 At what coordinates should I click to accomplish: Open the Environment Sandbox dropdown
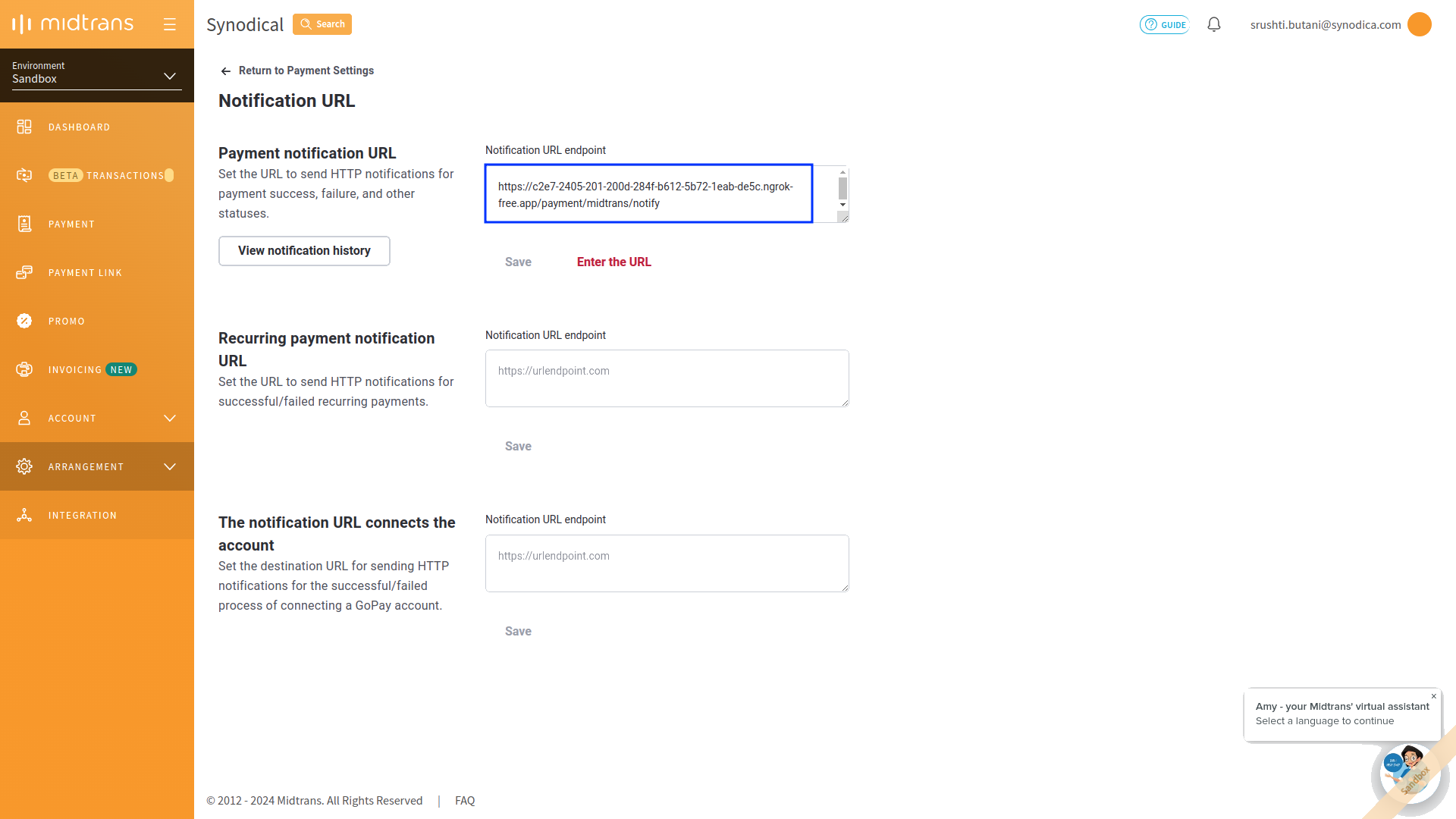point(97,73)
